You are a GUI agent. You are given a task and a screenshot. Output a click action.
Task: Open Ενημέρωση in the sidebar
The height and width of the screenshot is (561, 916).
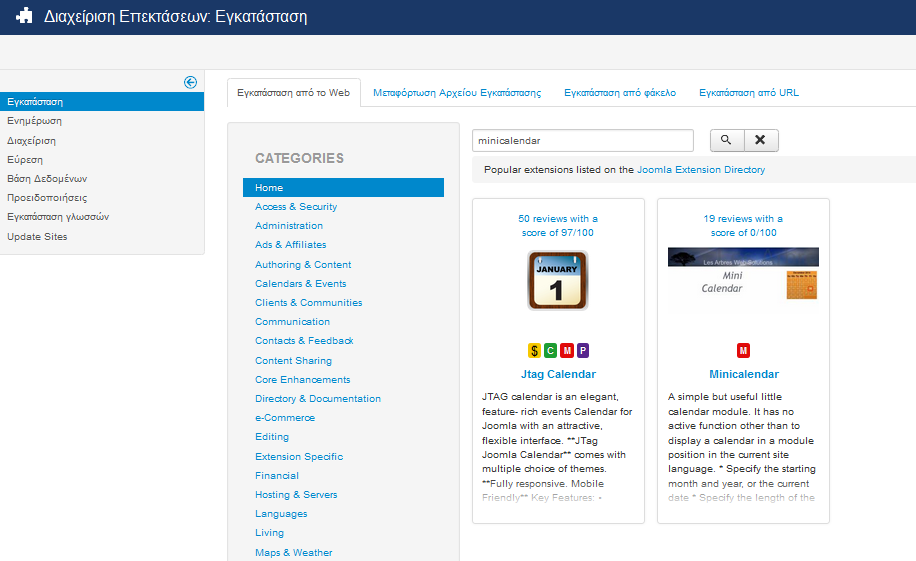point(34,121)
